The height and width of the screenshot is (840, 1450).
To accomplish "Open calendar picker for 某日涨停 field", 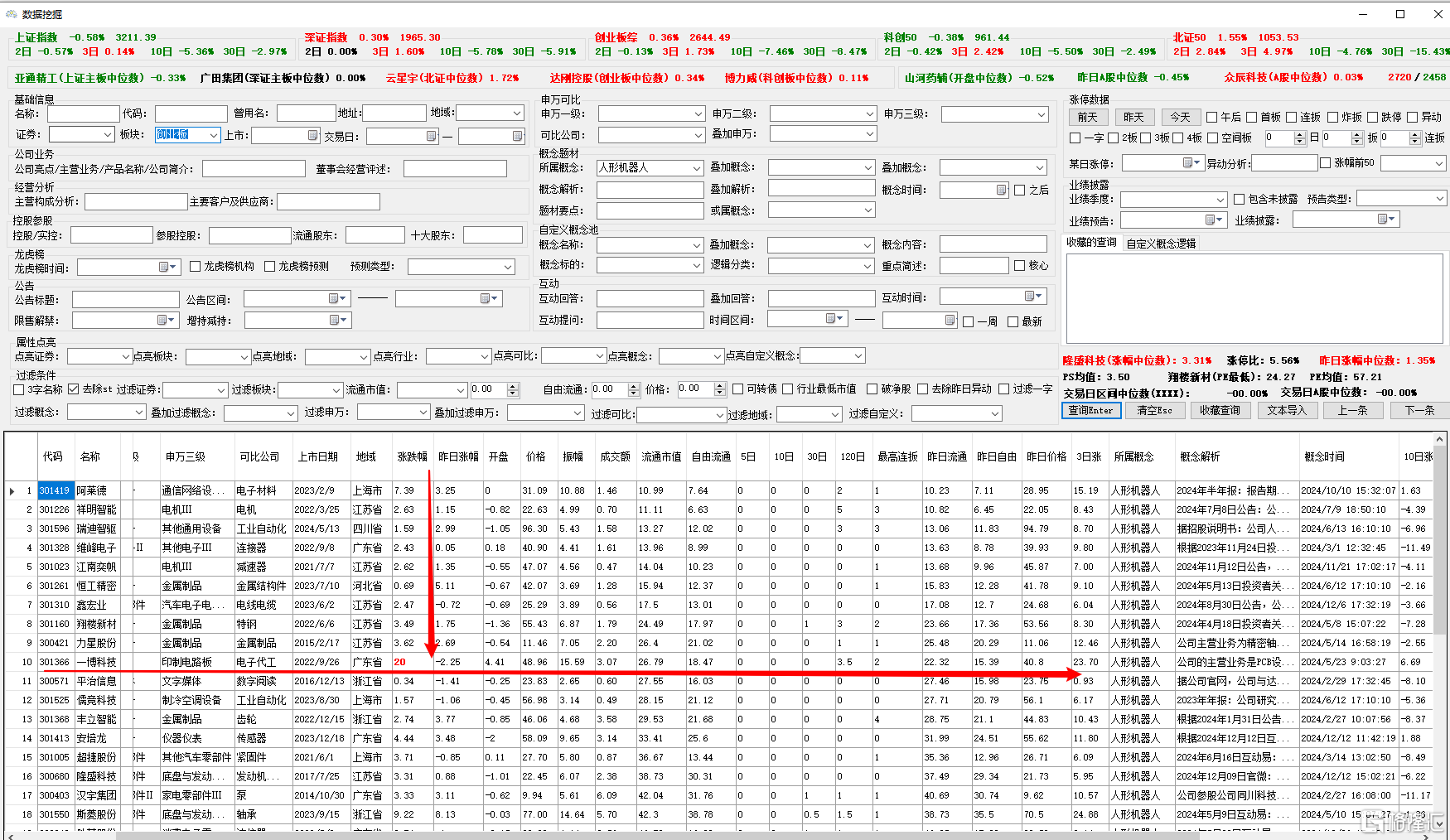I will 1191,163.
